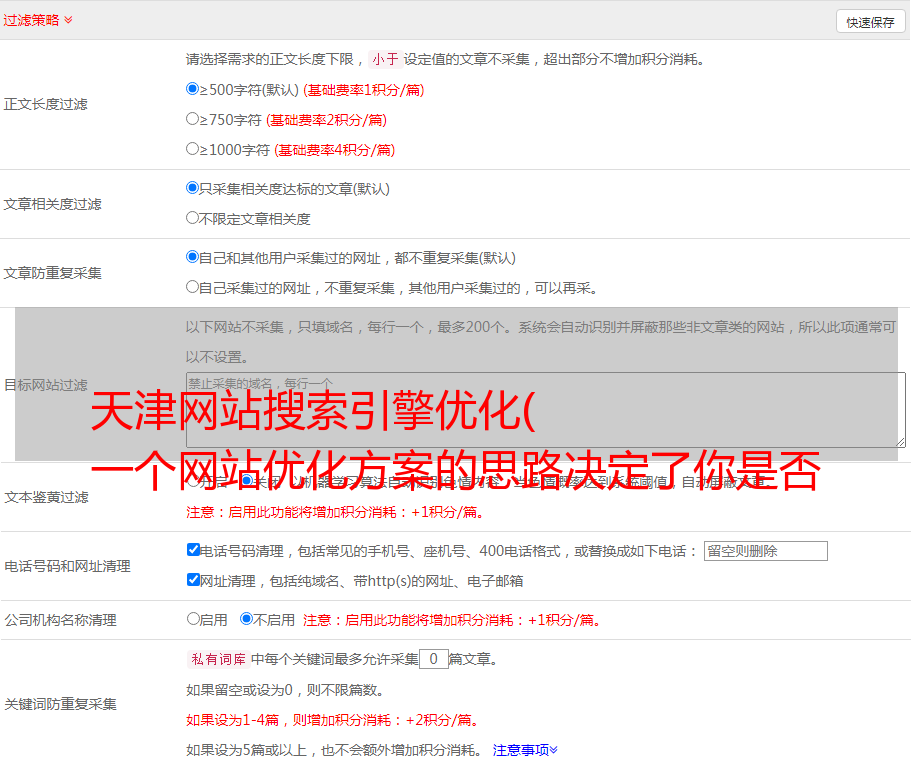
Task: Click the 过滤策略 heading text
Action: click(31, 20)
